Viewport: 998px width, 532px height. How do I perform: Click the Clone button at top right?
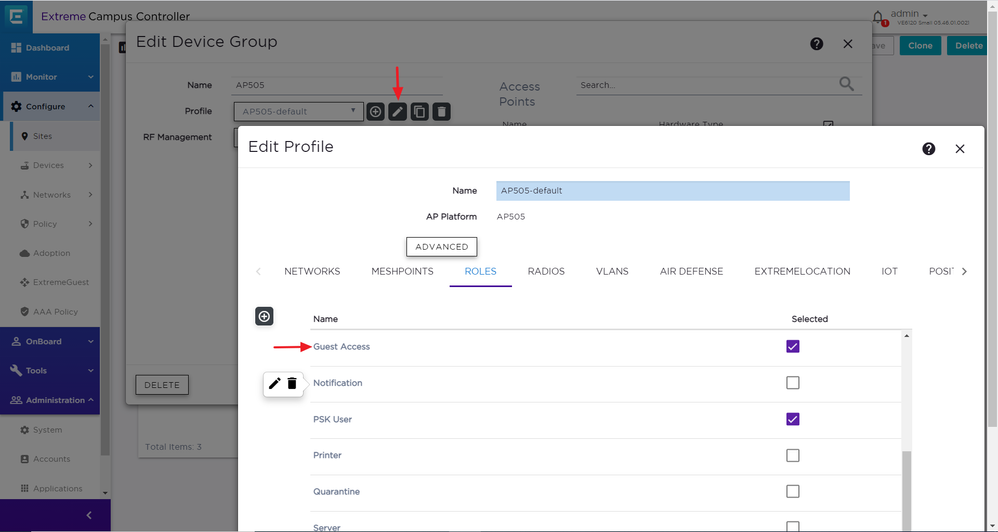click(x=920, y=46)
